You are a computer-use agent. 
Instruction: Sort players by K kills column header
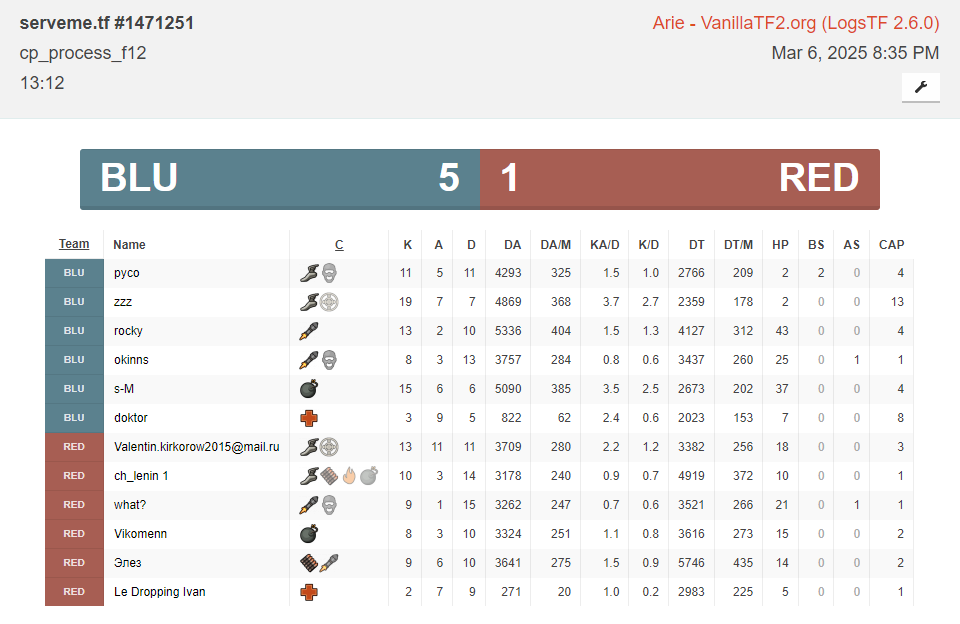point(407,245)
